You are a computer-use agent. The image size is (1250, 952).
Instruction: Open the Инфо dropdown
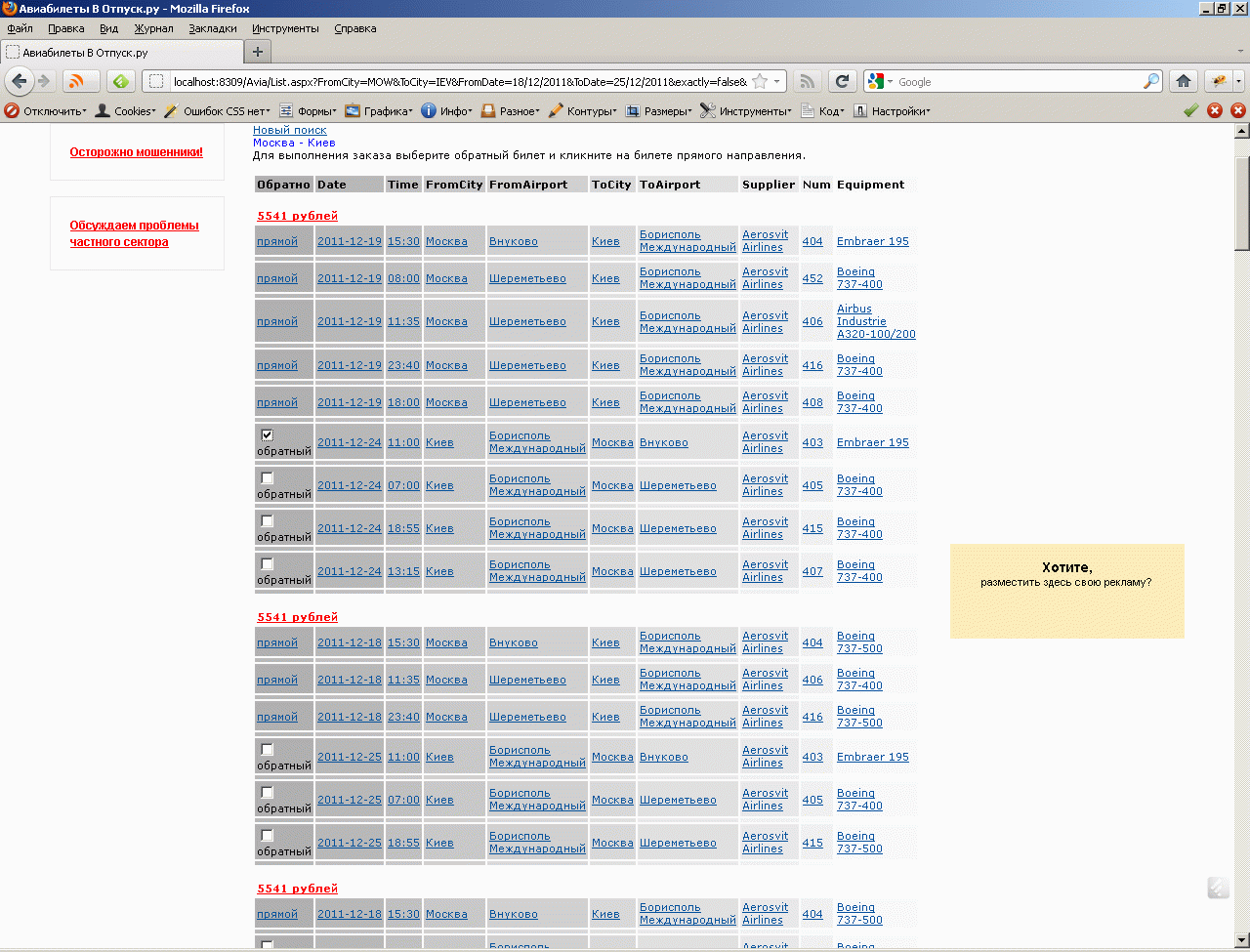point(447,111)
